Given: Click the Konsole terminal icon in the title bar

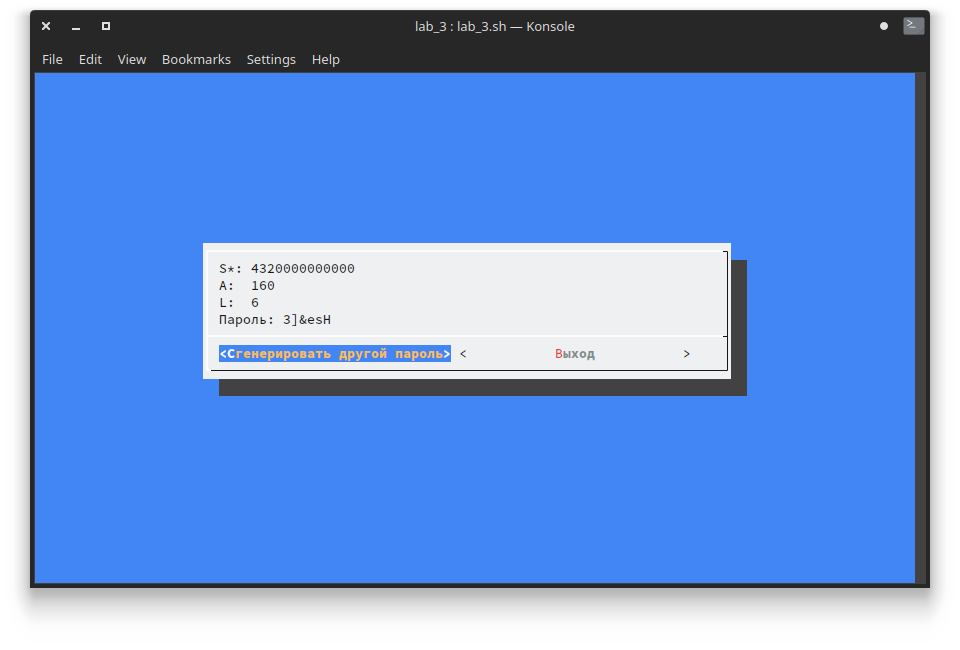Looking at the screenshot, I should click(913, 26).
